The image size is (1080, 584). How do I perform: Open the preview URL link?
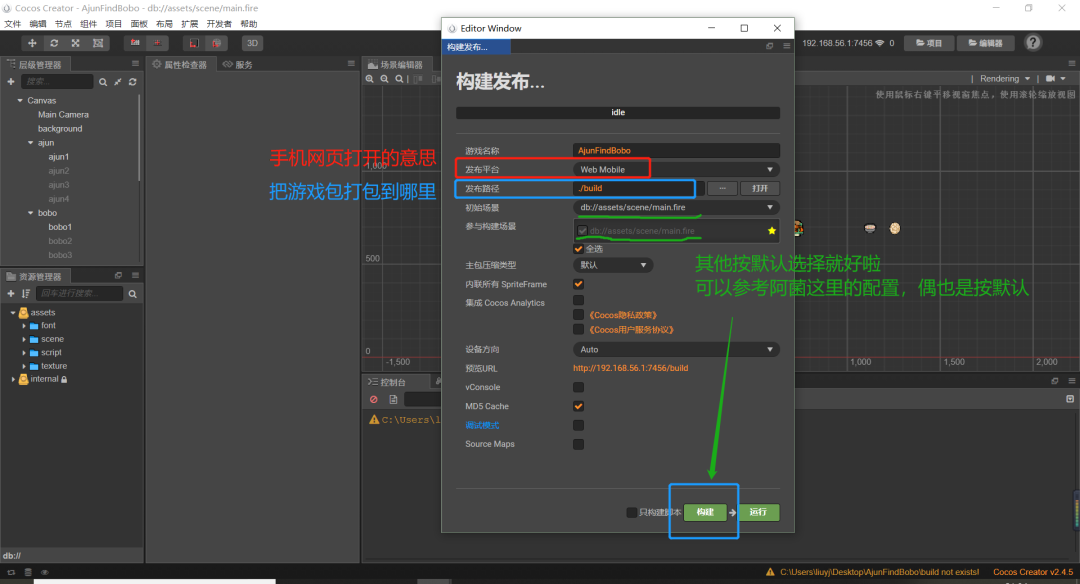(x=630, y=368)
